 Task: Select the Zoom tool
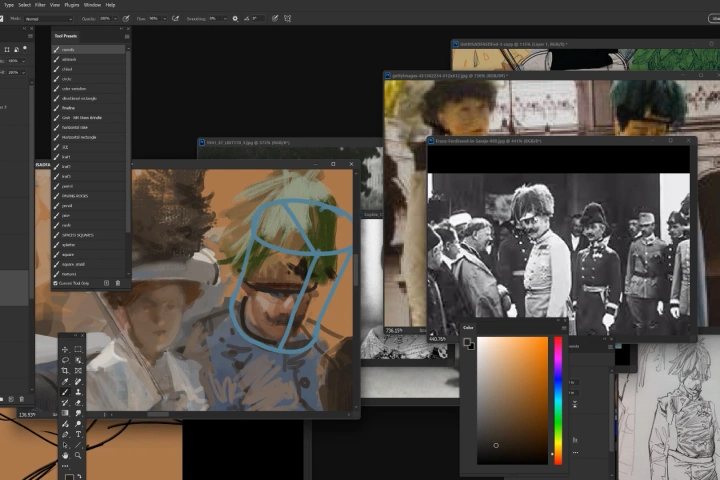(x=78, y=455)
